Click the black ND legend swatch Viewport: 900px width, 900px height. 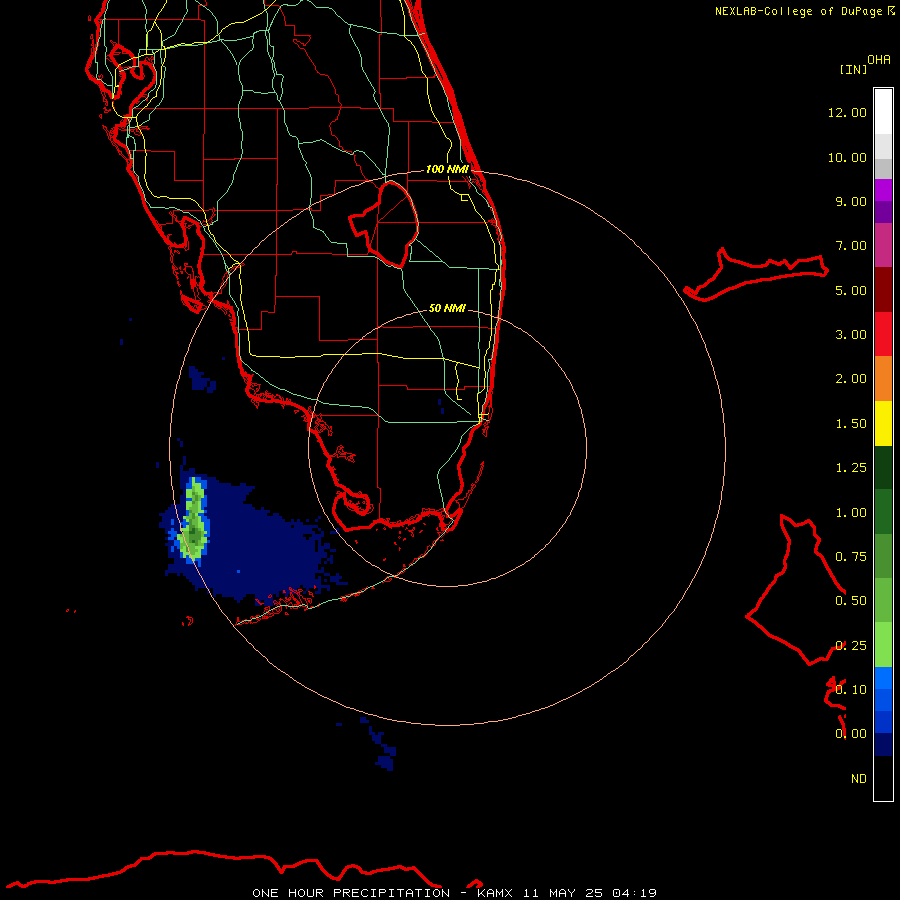click(x=883, y=778)
